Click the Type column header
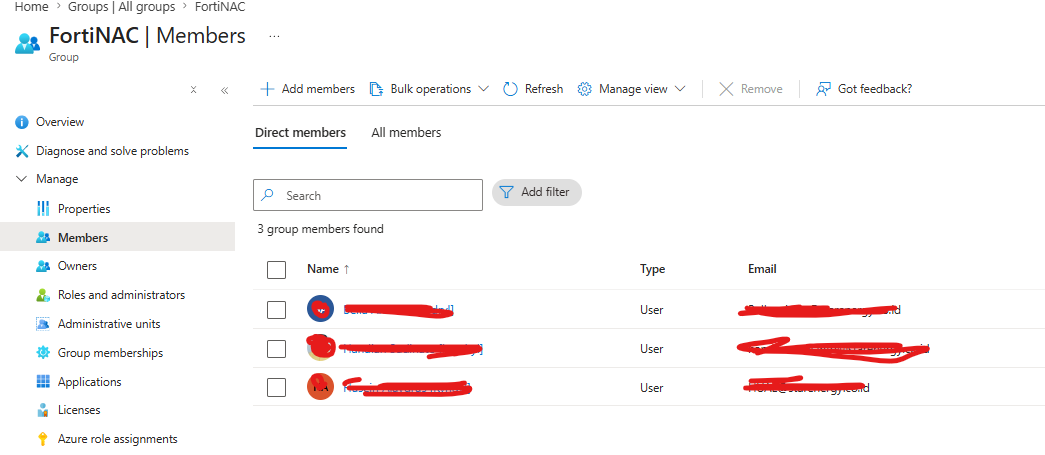The height and width of the screenshot is (455, 1045). point(652,269)
